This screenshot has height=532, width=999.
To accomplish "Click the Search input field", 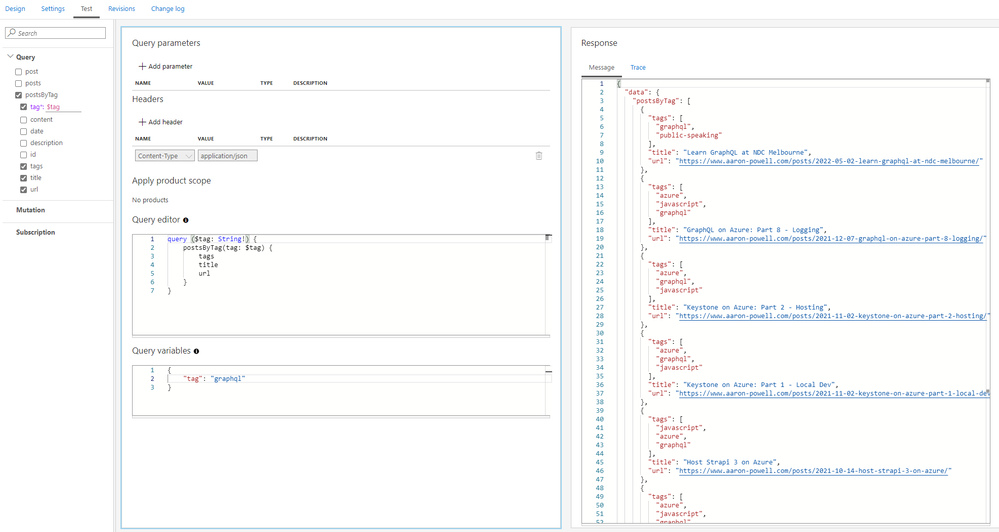I will click(x=55, y=33).
